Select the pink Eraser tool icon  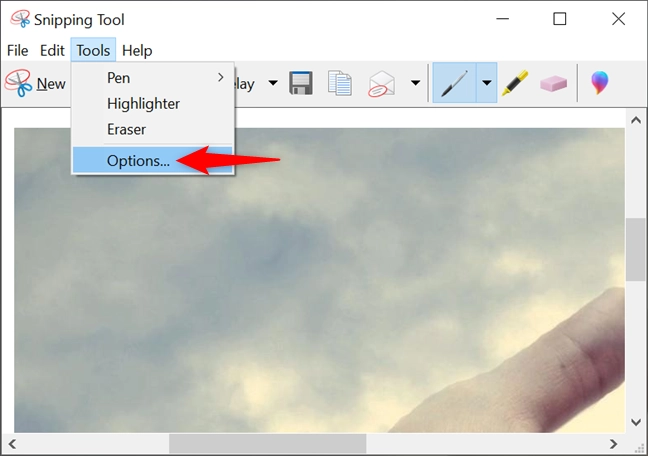553,83
